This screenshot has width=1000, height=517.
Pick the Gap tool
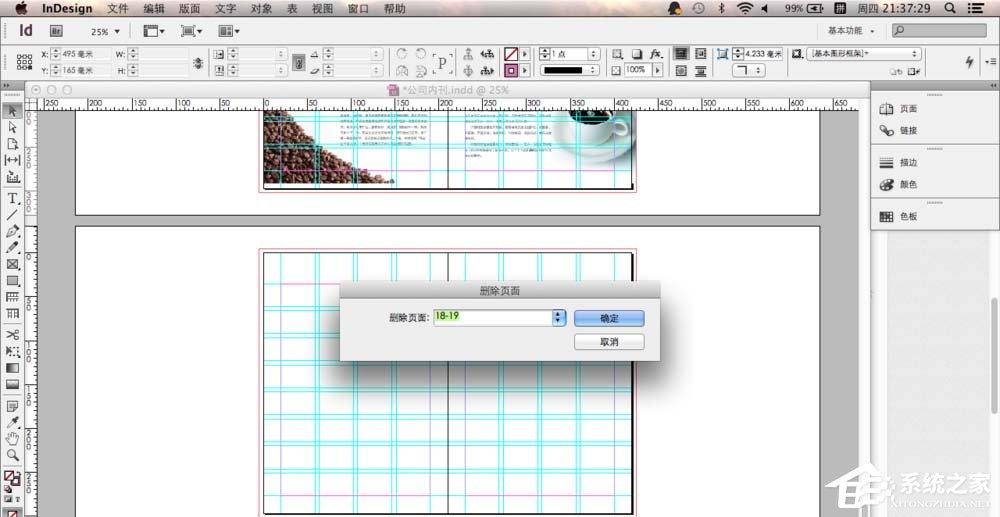tap(13, 160)
